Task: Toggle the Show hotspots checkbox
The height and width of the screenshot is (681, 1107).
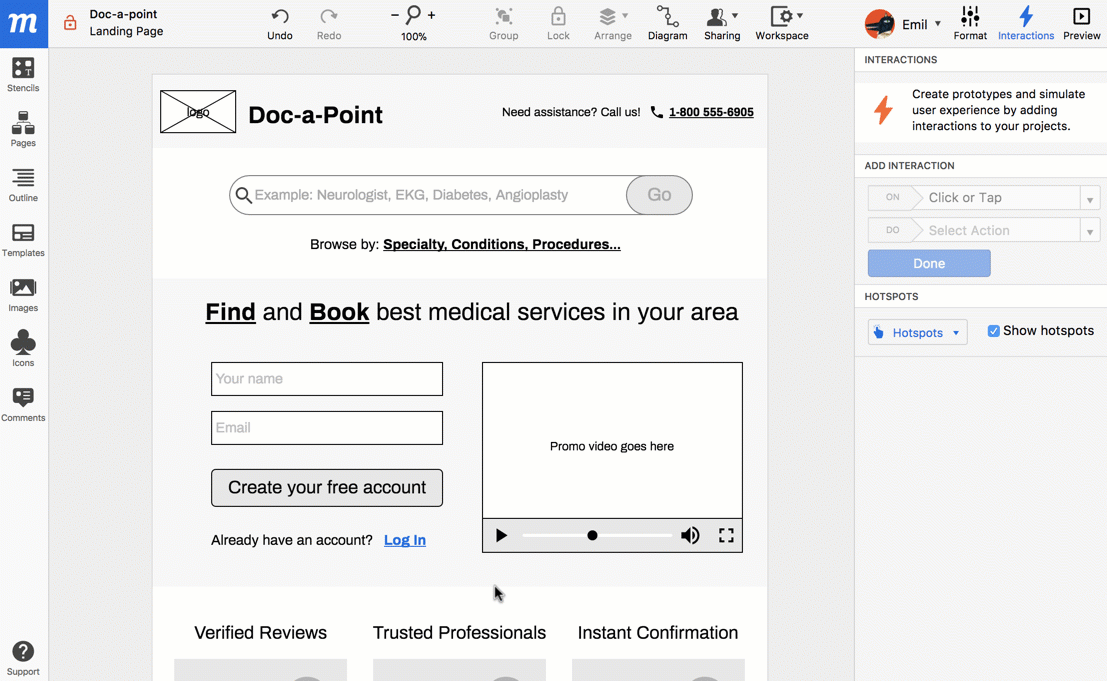Action: [993, 331]
